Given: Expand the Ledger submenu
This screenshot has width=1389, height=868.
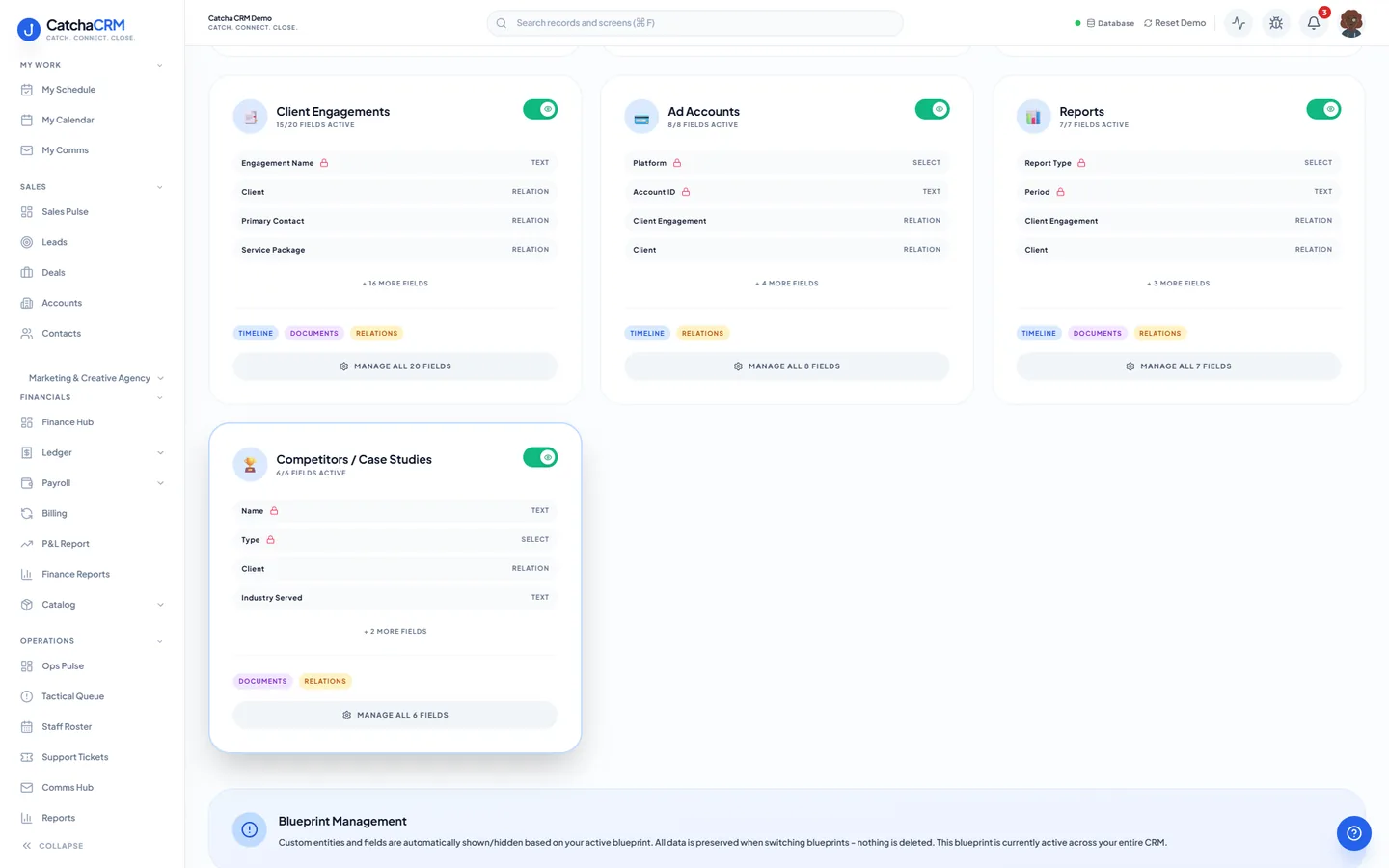Looking at the screenshot, I should [x=160, y=453].
